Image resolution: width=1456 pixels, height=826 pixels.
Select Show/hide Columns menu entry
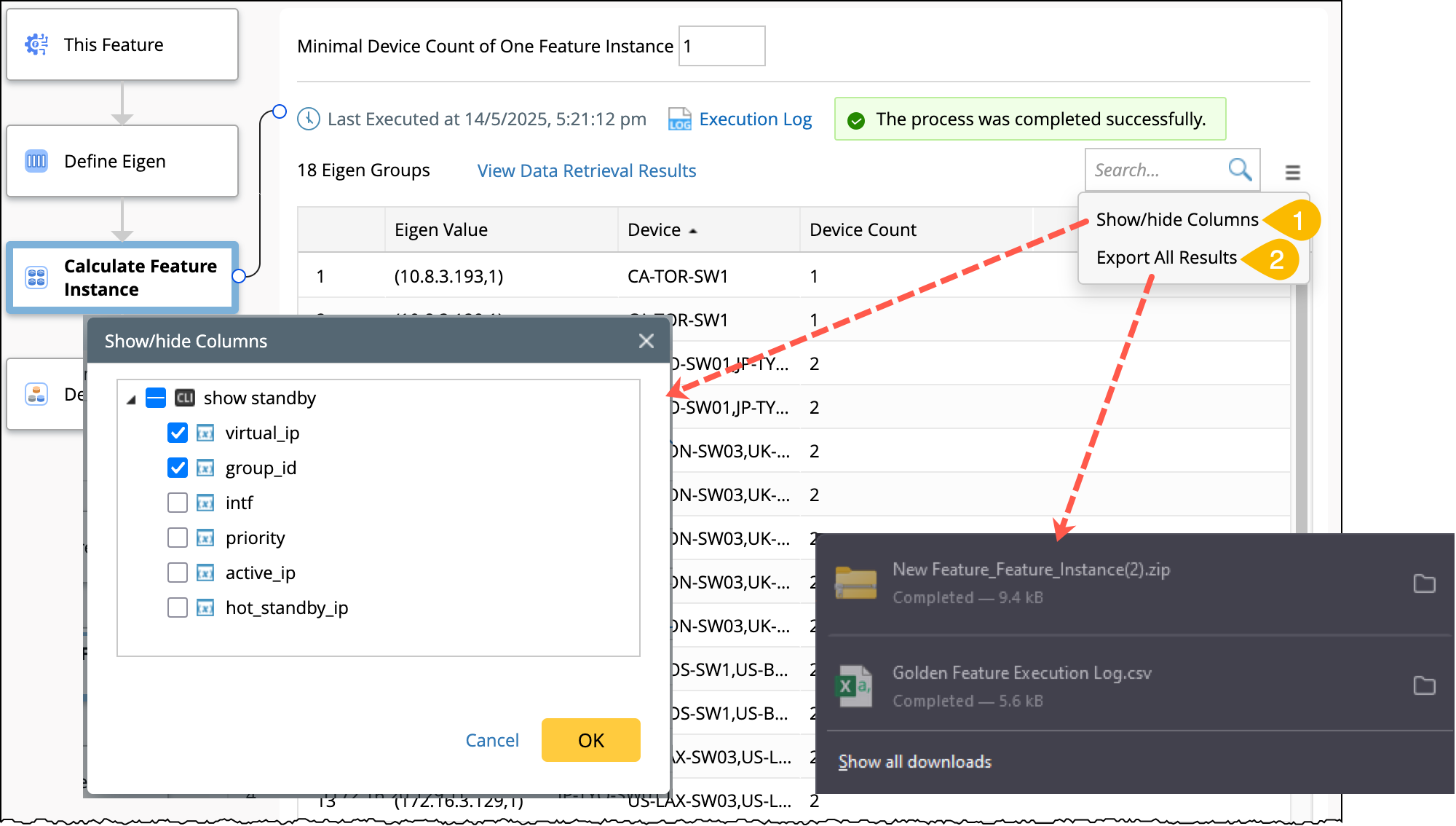pos(1176,219)
